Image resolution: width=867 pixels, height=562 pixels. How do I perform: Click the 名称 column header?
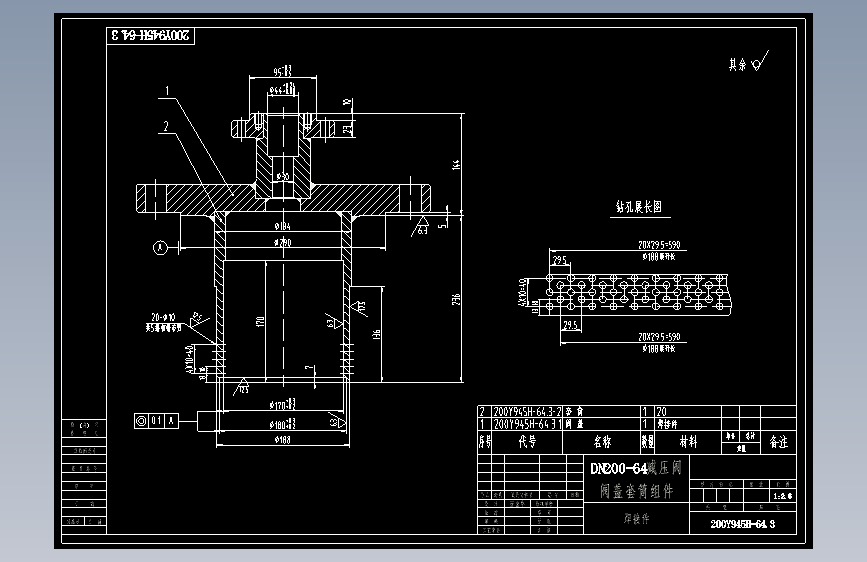point(602,442)
